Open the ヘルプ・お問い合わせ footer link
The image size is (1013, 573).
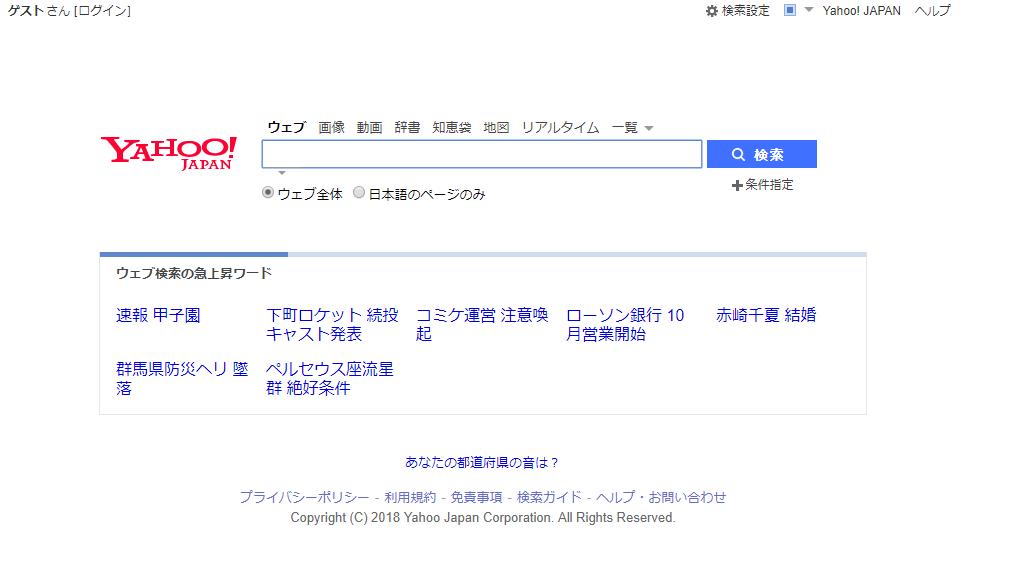(661, 497)
